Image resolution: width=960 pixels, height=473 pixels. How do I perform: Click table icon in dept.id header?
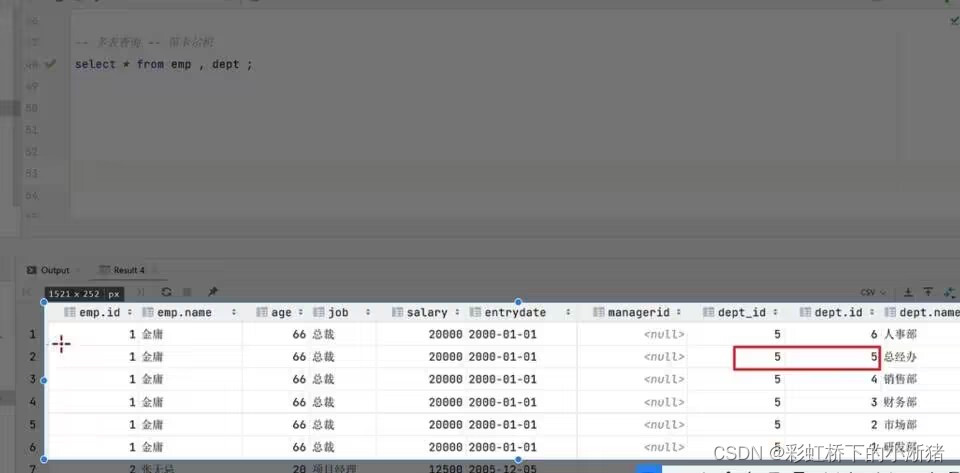click(806, 313)
